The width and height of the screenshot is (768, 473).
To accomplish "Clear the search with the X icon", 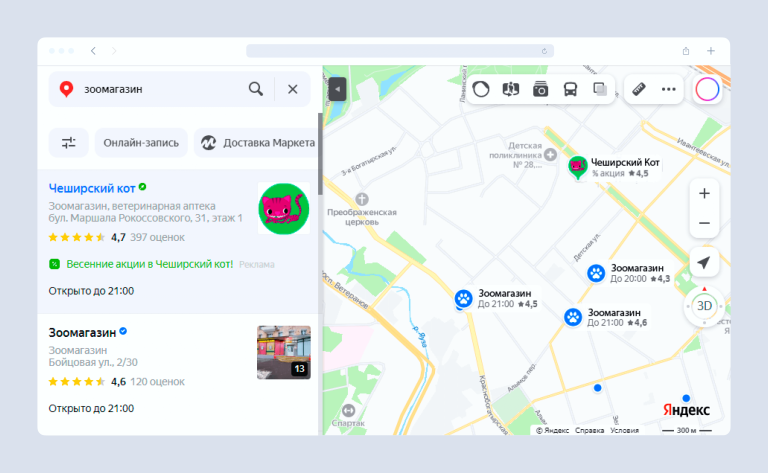I will coord(293,89).
